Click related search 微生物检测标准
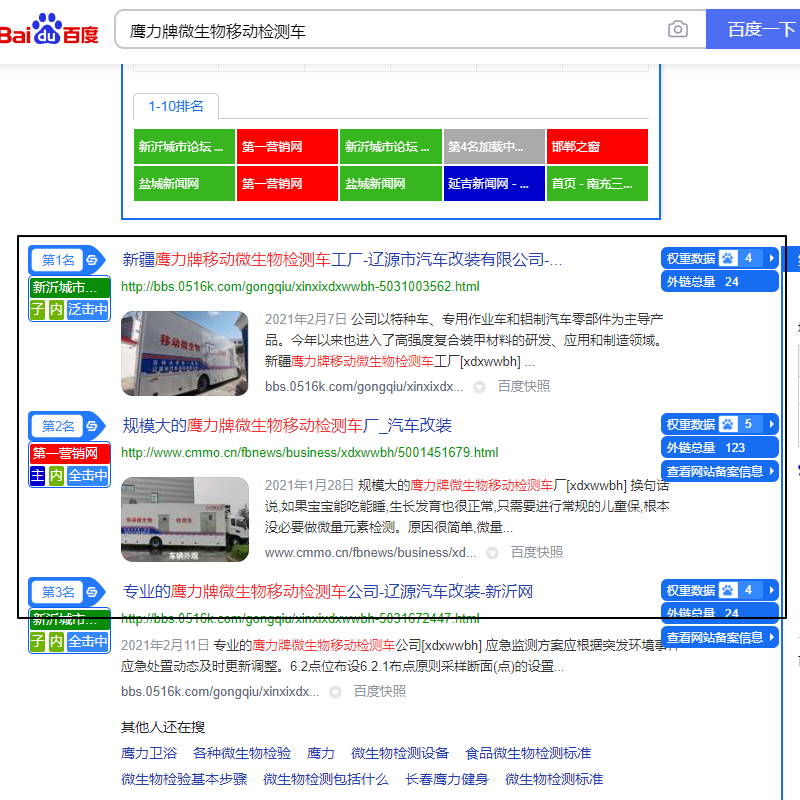The height and width of the screenshot is (800, 800). pyautogui.click(x=554, y=779)
